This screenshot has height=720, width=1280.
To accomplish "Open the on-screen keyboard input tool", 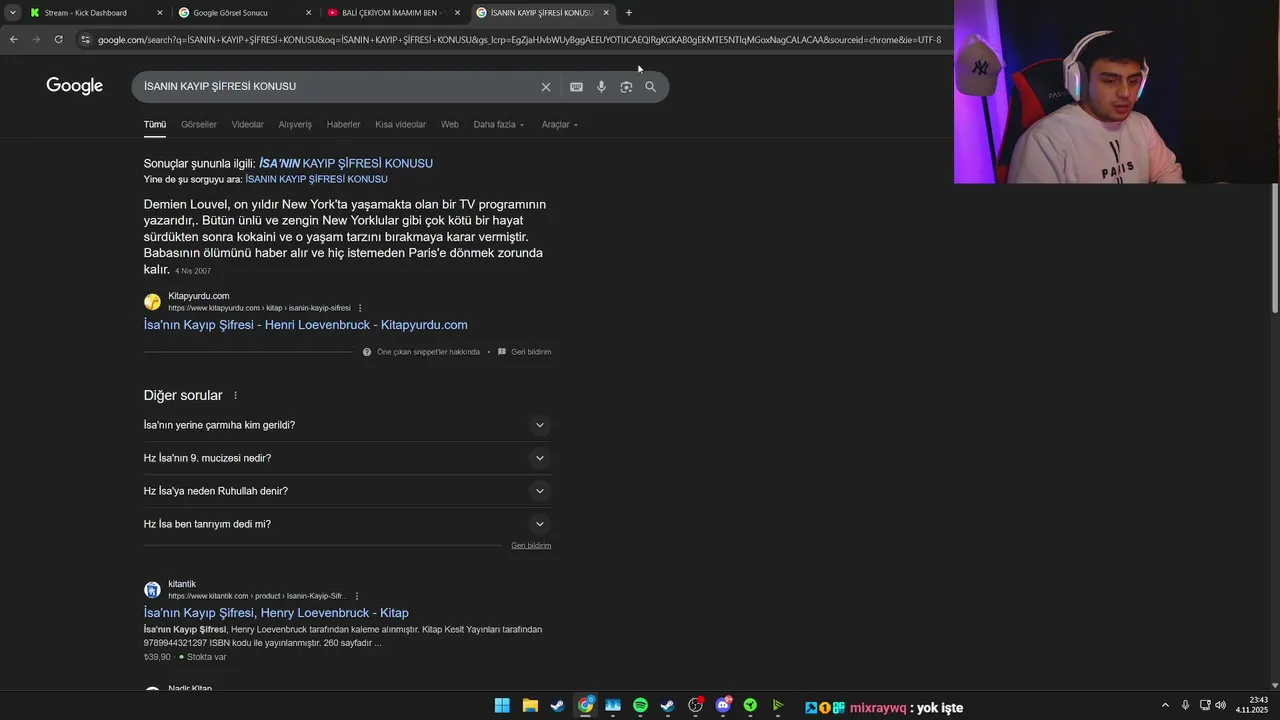I will (576, 87).
